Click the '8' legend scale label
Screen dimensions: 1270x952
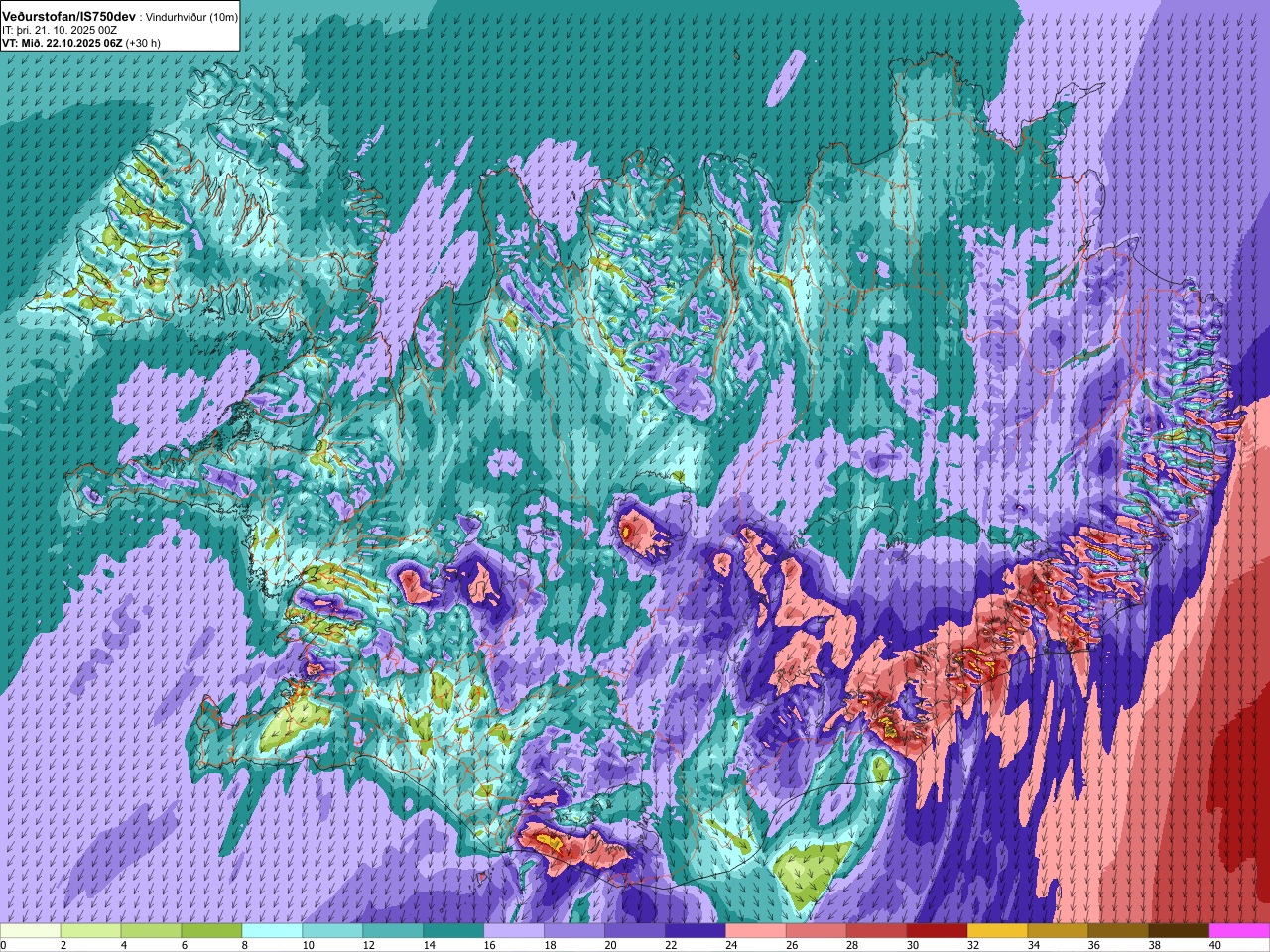point(245,945)
